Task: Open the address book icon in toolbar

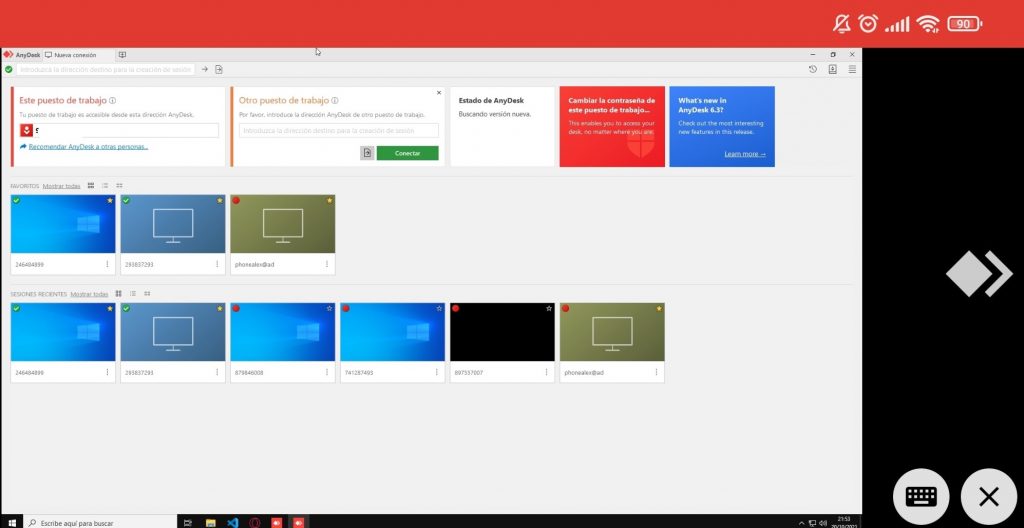Action: tap(832, 69)
